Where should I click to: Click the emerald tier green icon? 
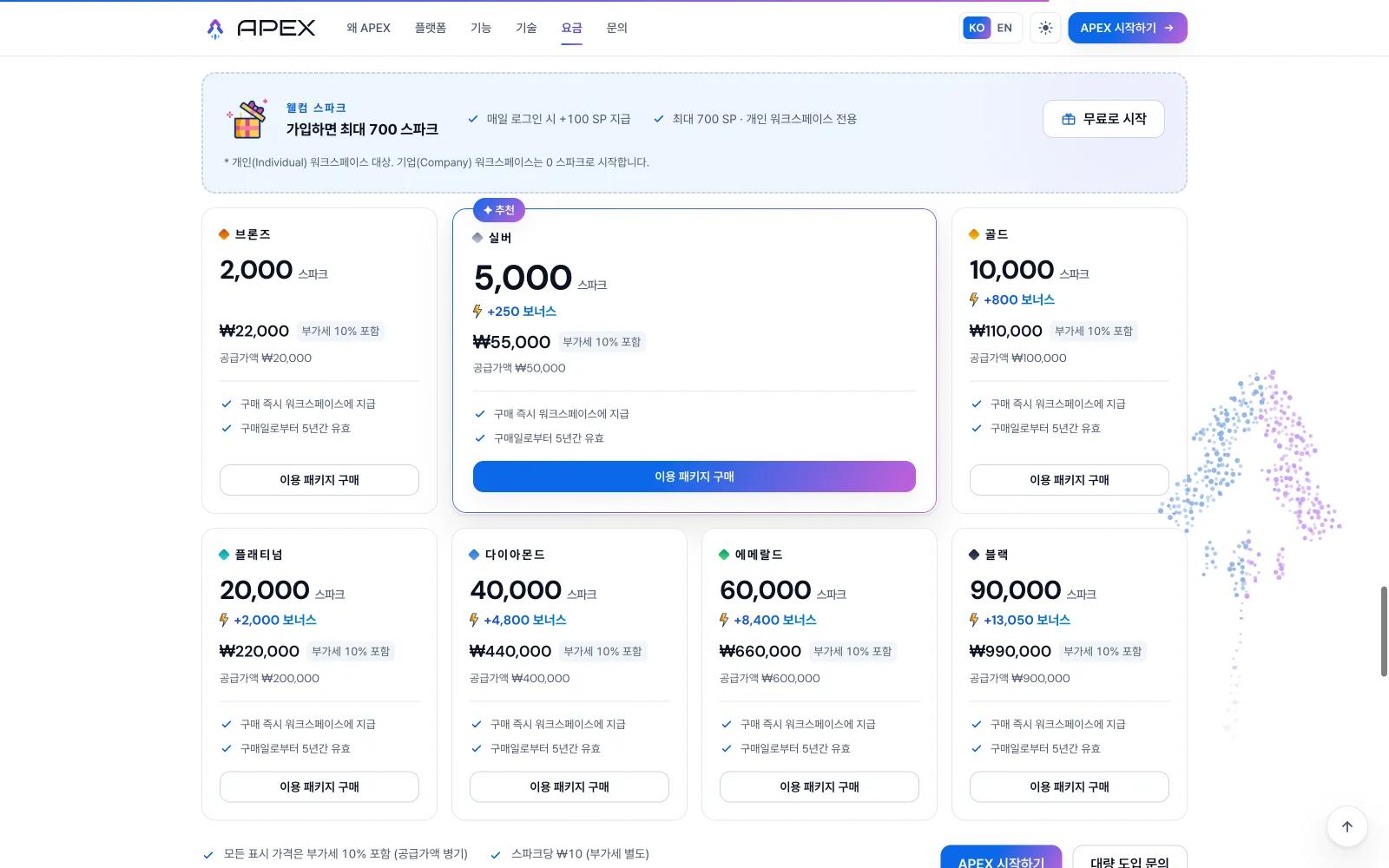tap(724, 555)
